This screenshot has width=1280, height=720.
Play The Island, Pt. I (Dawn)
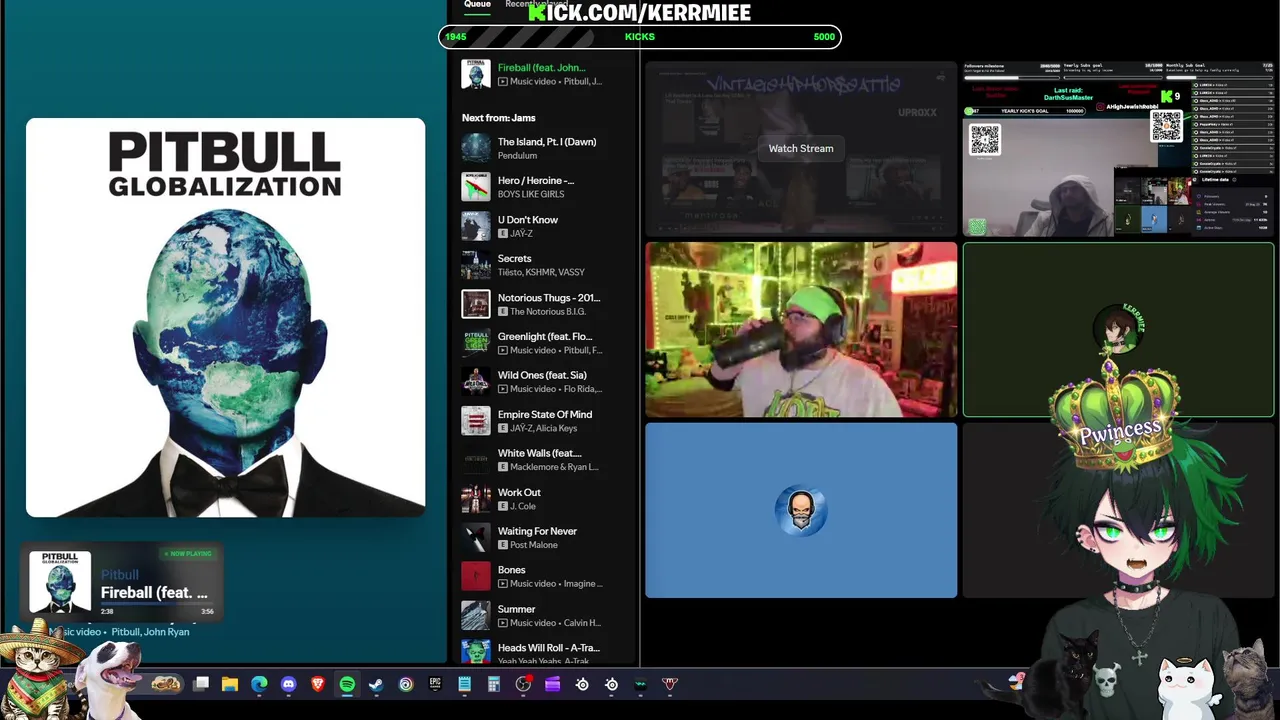(547, 142)
